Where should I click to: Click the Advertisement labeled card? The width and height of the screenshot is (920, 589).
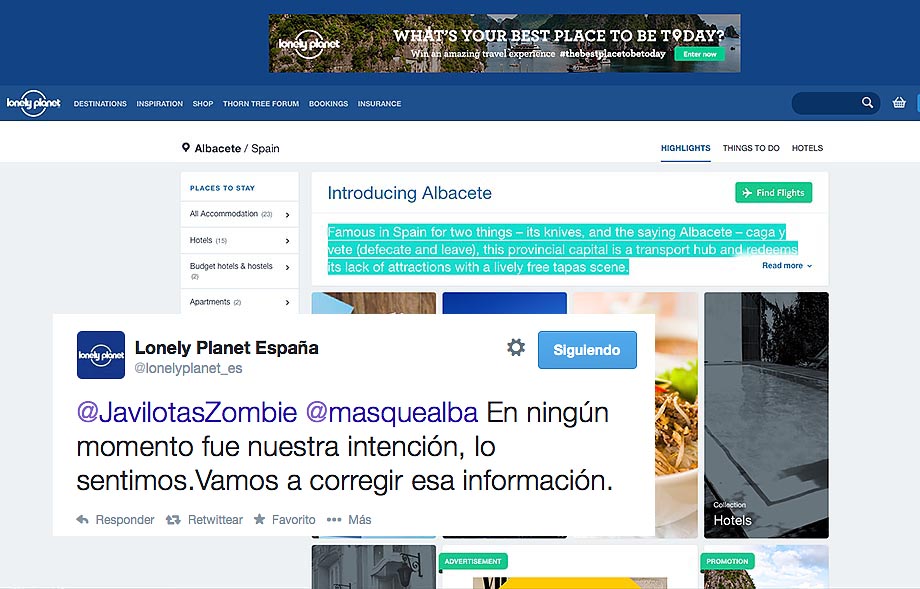point(568,567)
